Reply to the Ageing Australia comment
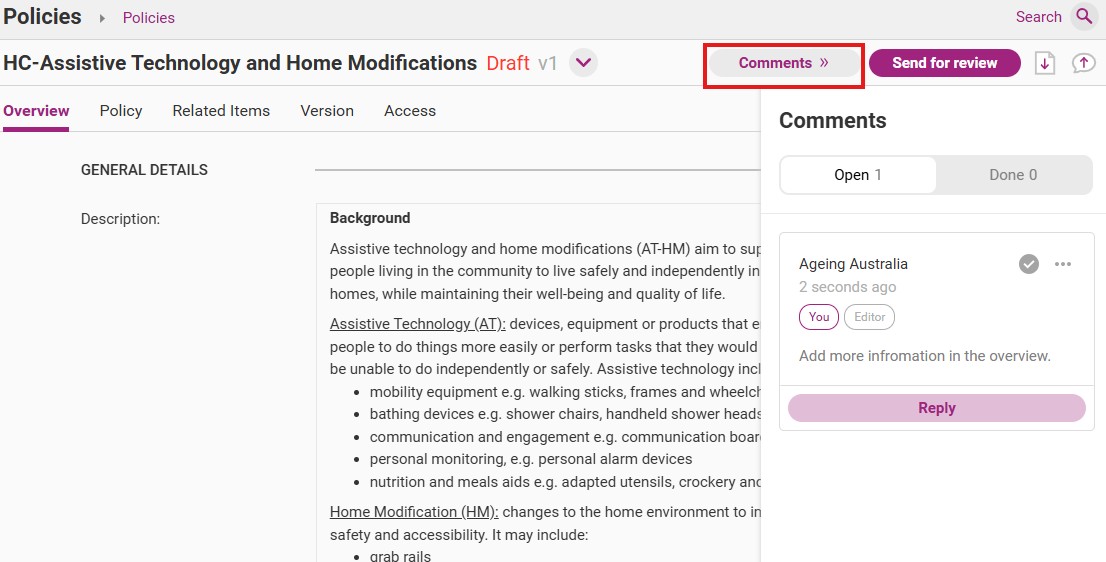The image size is (1106, 562). point(936,408)
